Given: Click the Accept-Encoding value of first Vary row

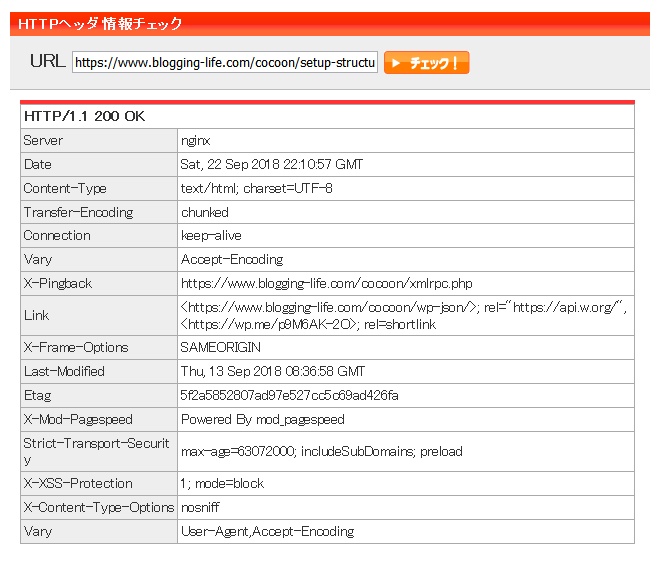Looking at the screenshot, I should click(232, 260).
